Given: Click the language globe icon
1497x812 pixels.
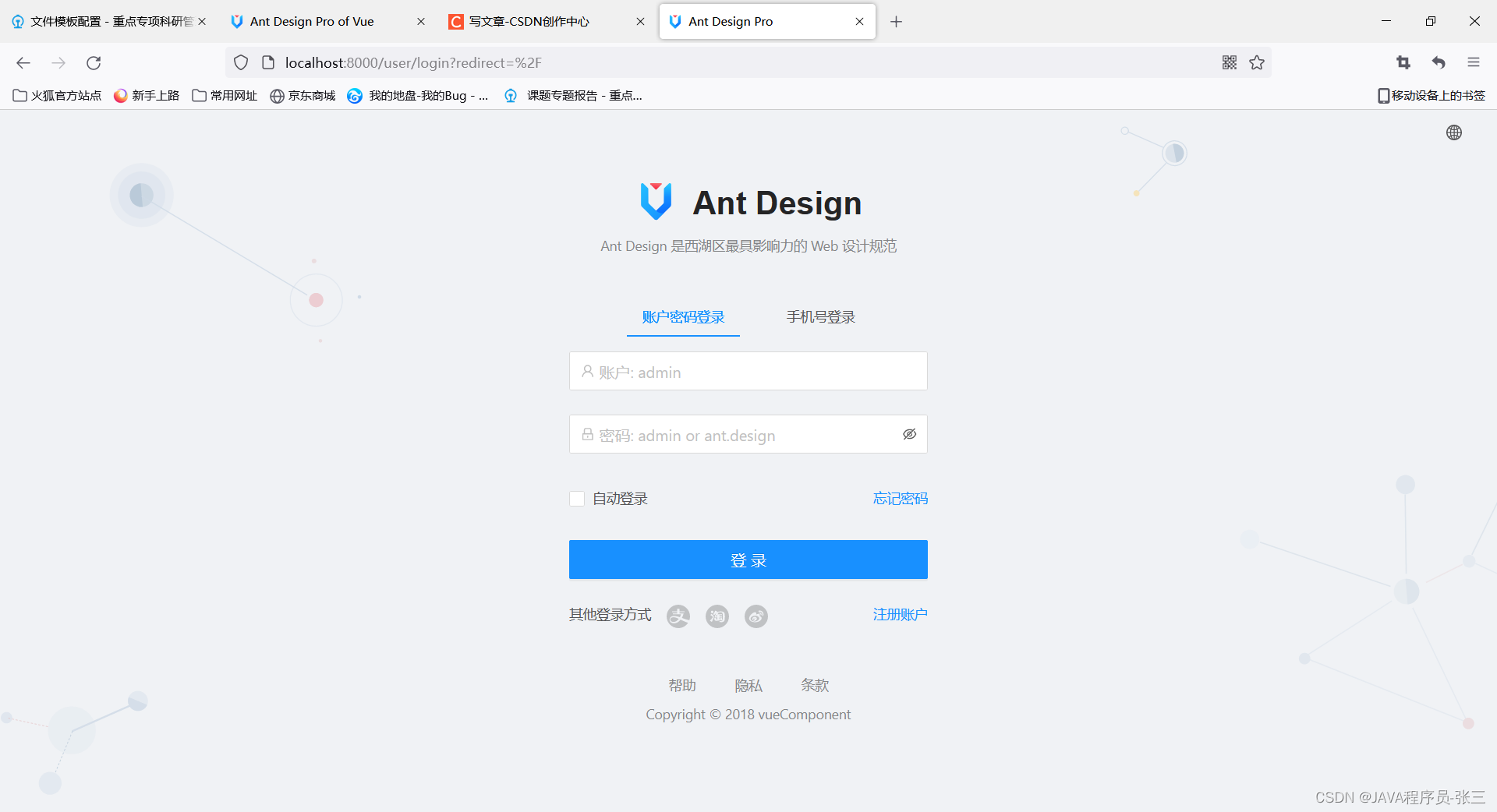Looking at the screenshot, I should pos(1454,132).
